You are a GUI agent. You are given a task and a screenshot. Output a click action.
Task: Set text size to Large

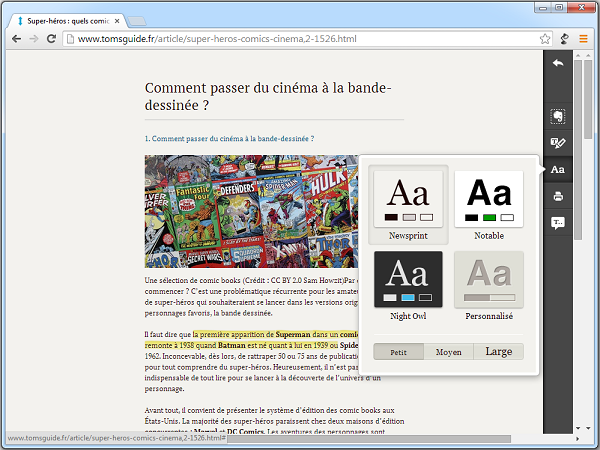(499, 352)
